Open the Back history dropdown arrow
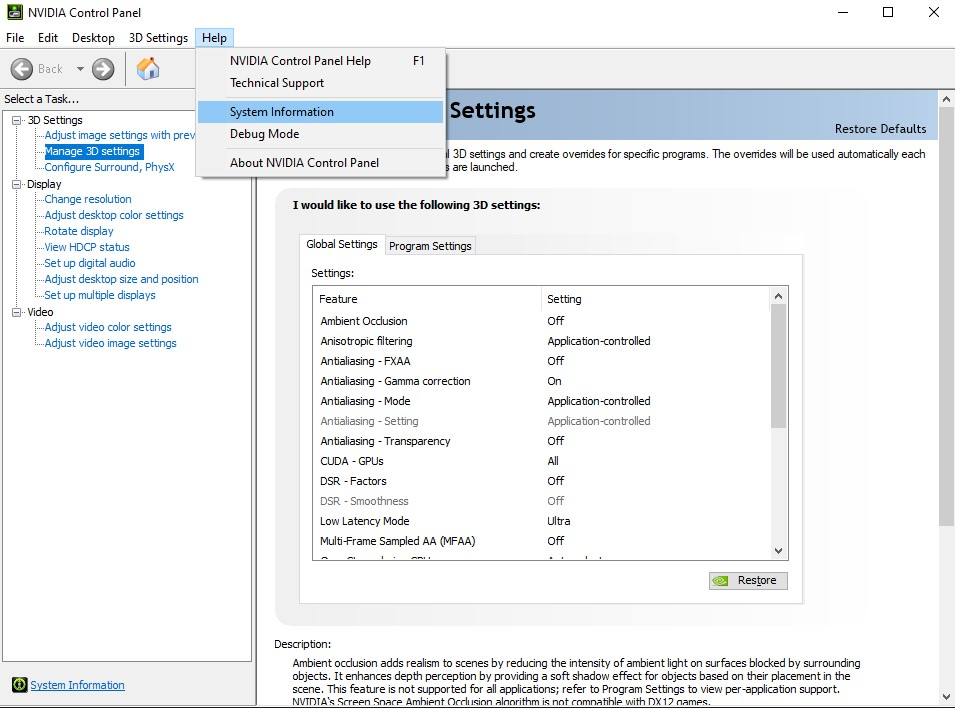This screenshot has height=708, width=955. (x=80, y=69)
